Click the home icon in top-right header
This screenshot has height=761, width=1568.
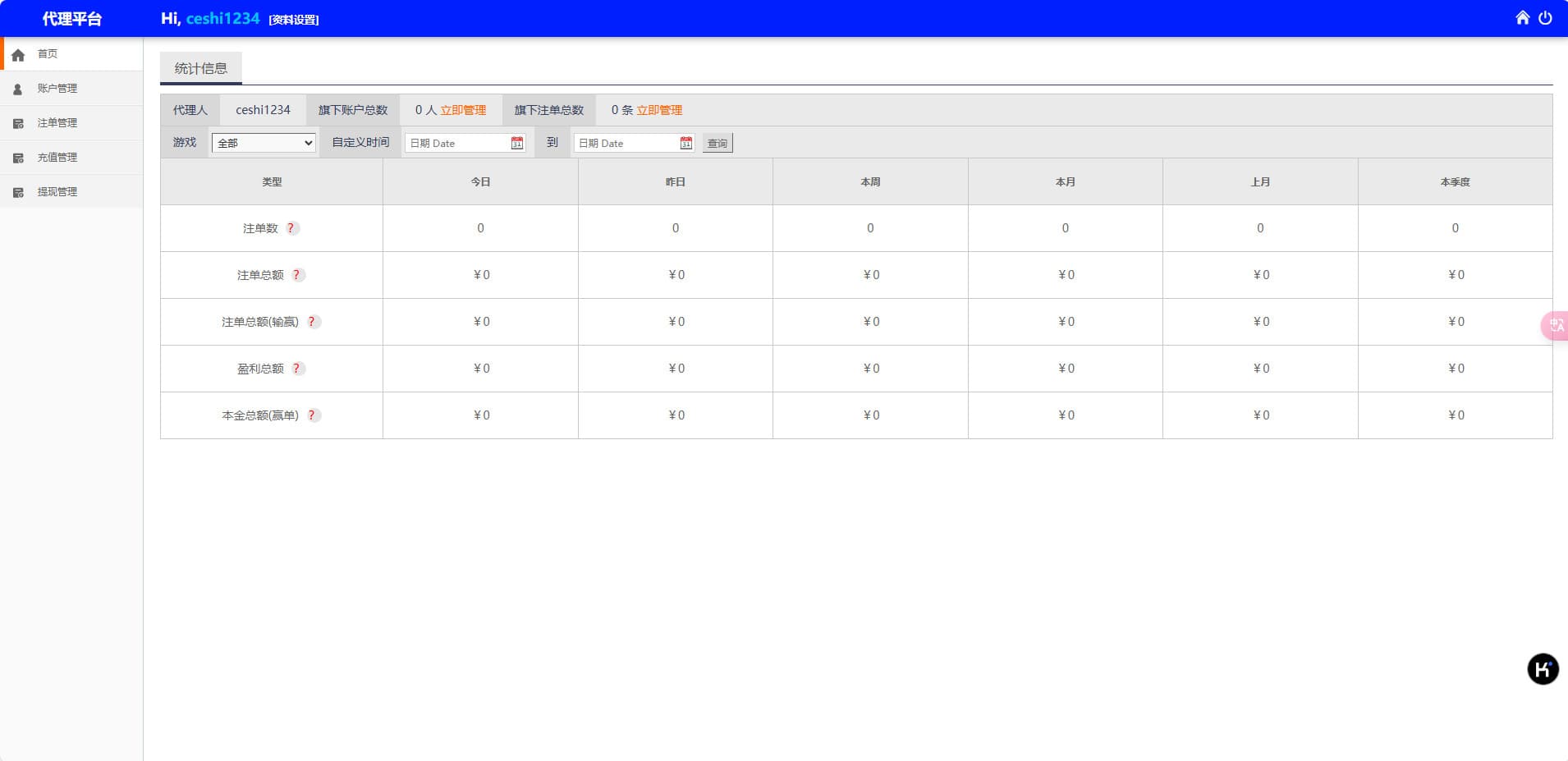(1522, 18)
